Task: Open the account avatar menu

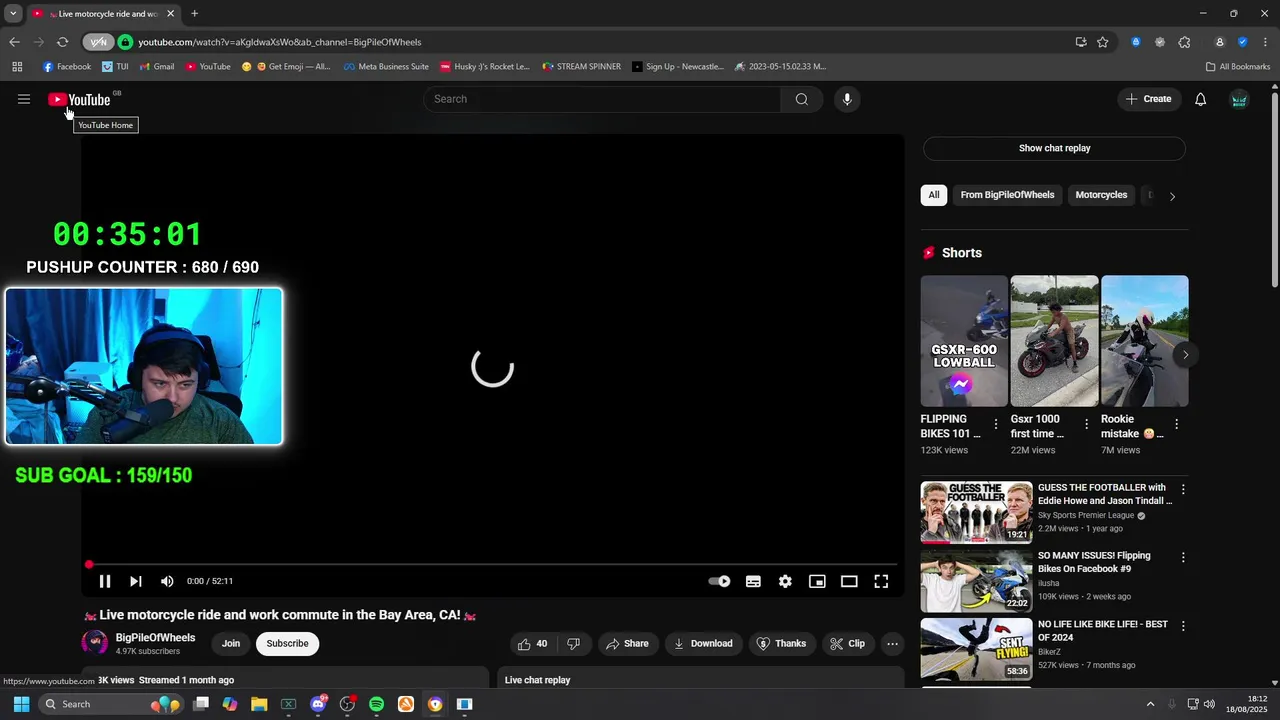Action: [1239, 99]
